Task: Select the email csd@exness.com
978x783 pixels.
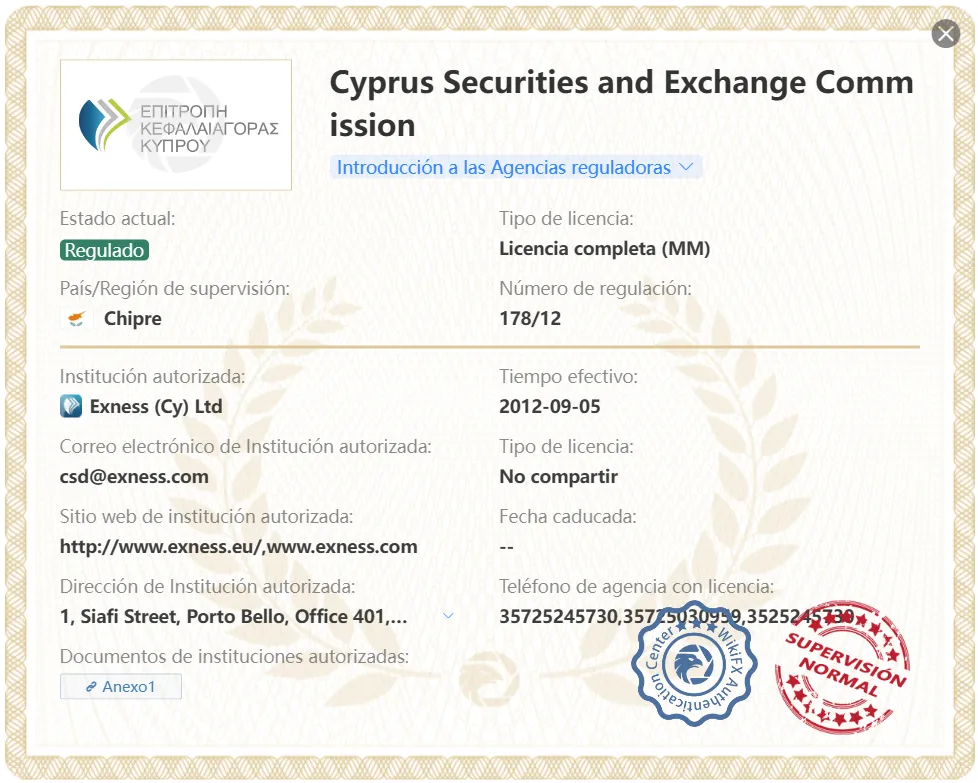Action: click(134, 477)
